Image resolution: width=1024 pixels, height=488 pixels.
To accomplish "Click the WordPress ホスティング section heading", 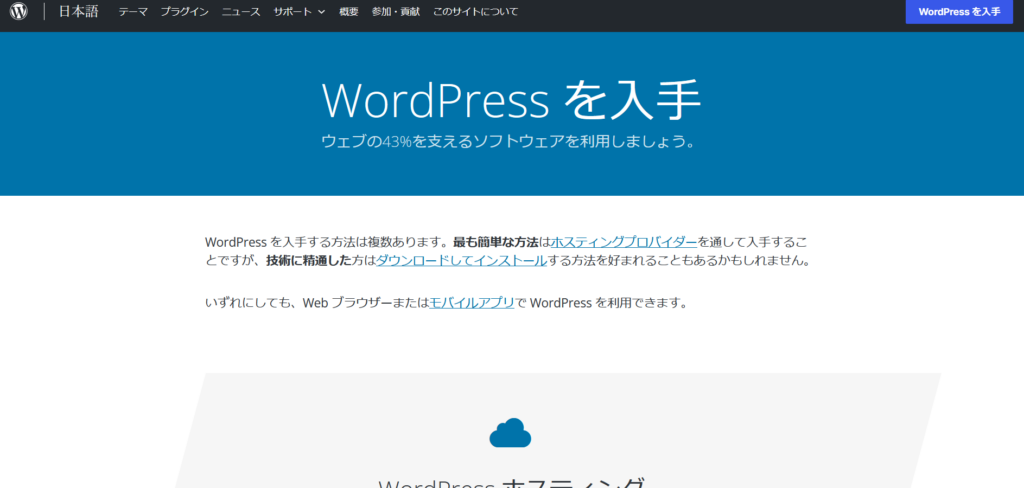I will pyautogui.click(x=511, y=482).
